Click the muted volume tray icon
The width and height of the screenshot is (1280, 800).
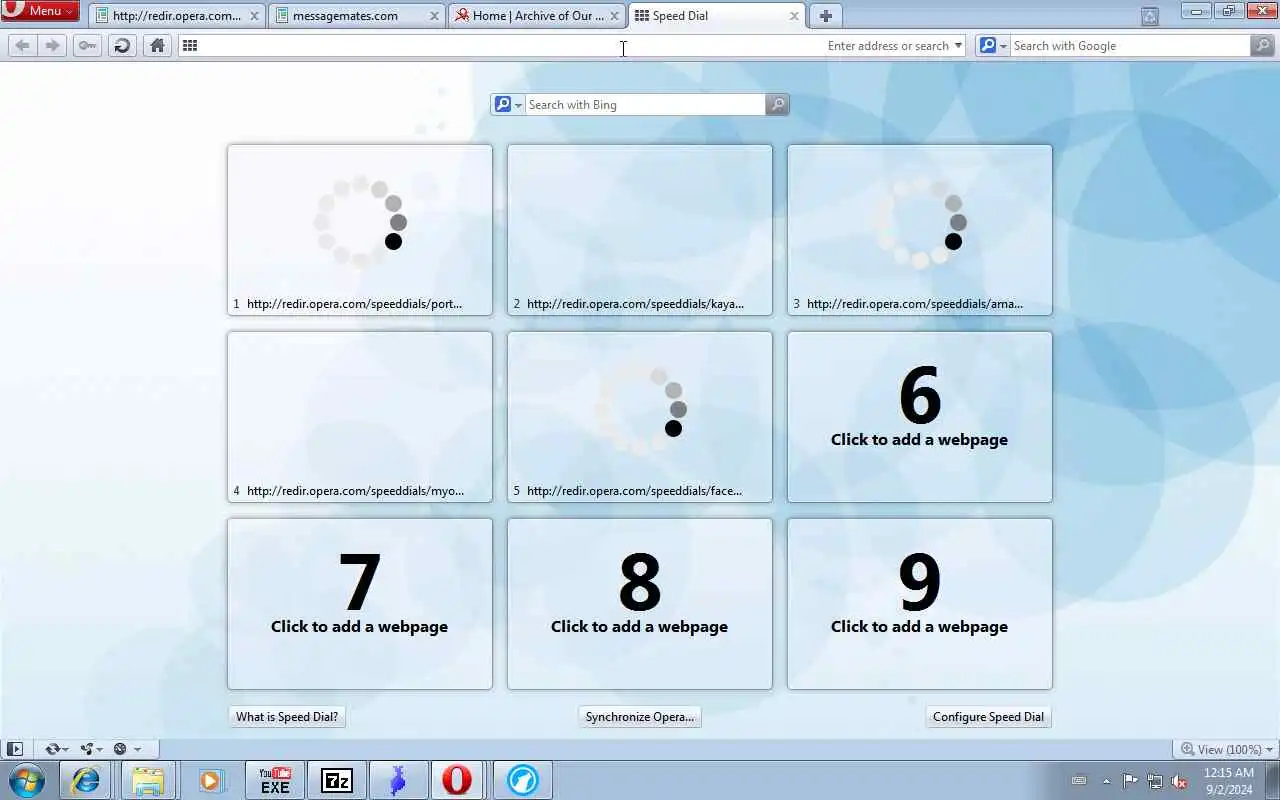coord(1179,781)
